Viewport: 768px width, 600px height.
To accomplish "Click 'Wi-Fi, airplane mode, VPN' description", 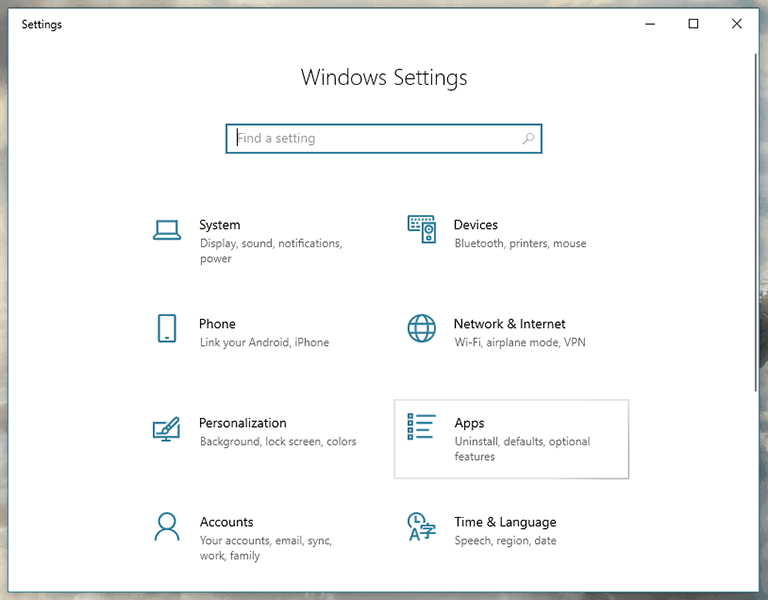I will 520,342.
